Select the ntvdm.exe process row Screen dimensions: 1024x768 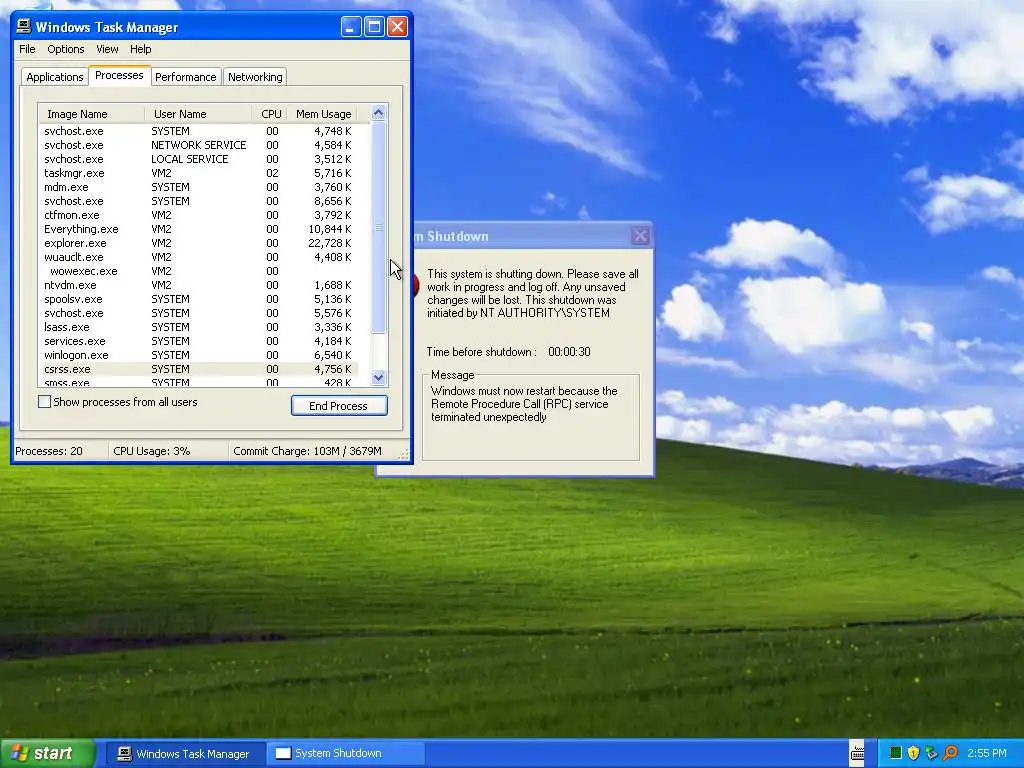198,285
